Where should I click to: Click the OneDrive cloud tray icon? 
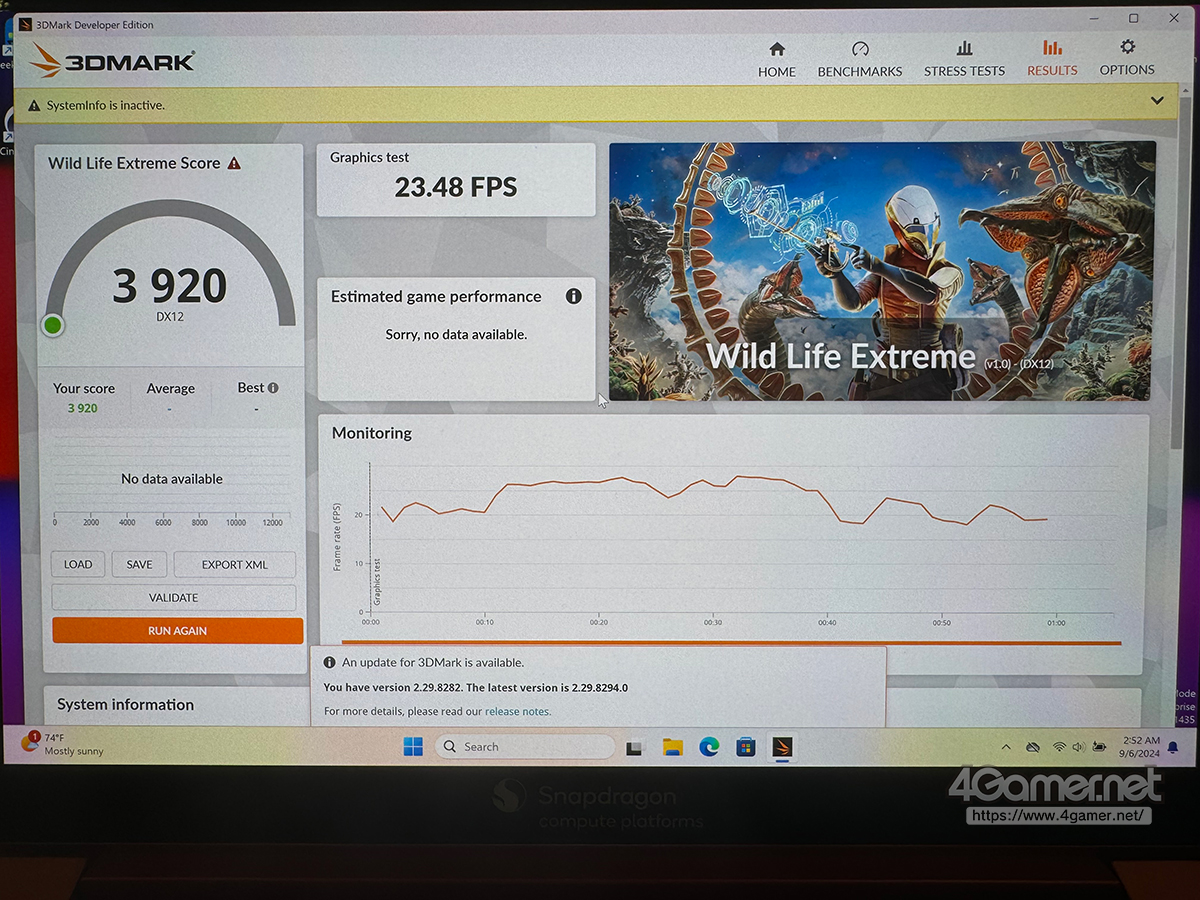(1034, 747)
